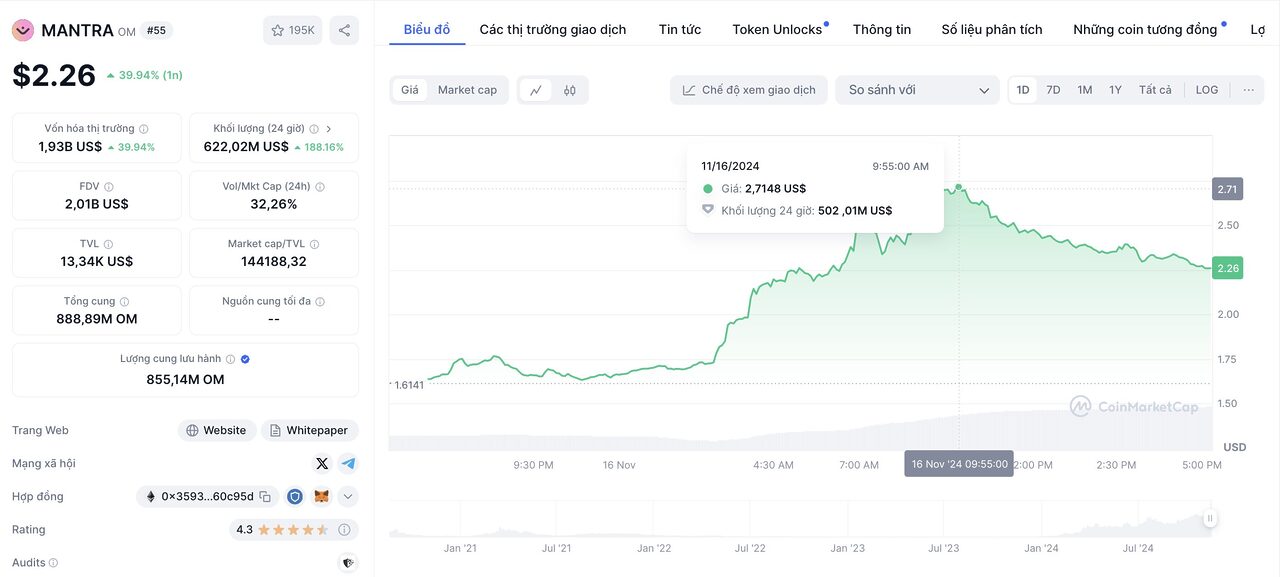This screenshot has width=1280, height=577.
Task: Click the info icon next to Tổng cung
Action: click(x=125, y=301)
